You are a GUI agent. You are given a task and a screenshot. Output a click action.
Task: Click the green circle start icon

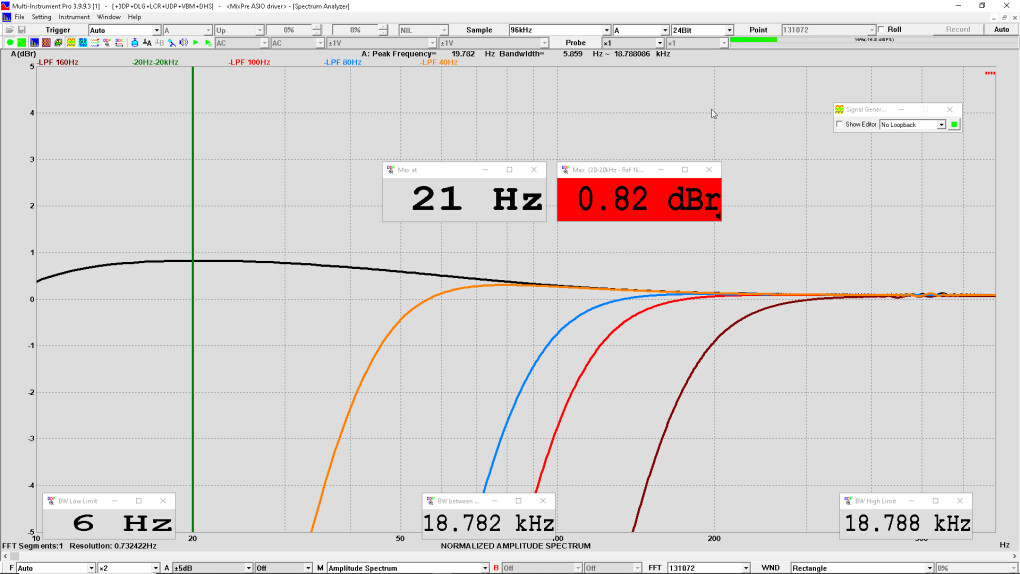click(10, 43)
